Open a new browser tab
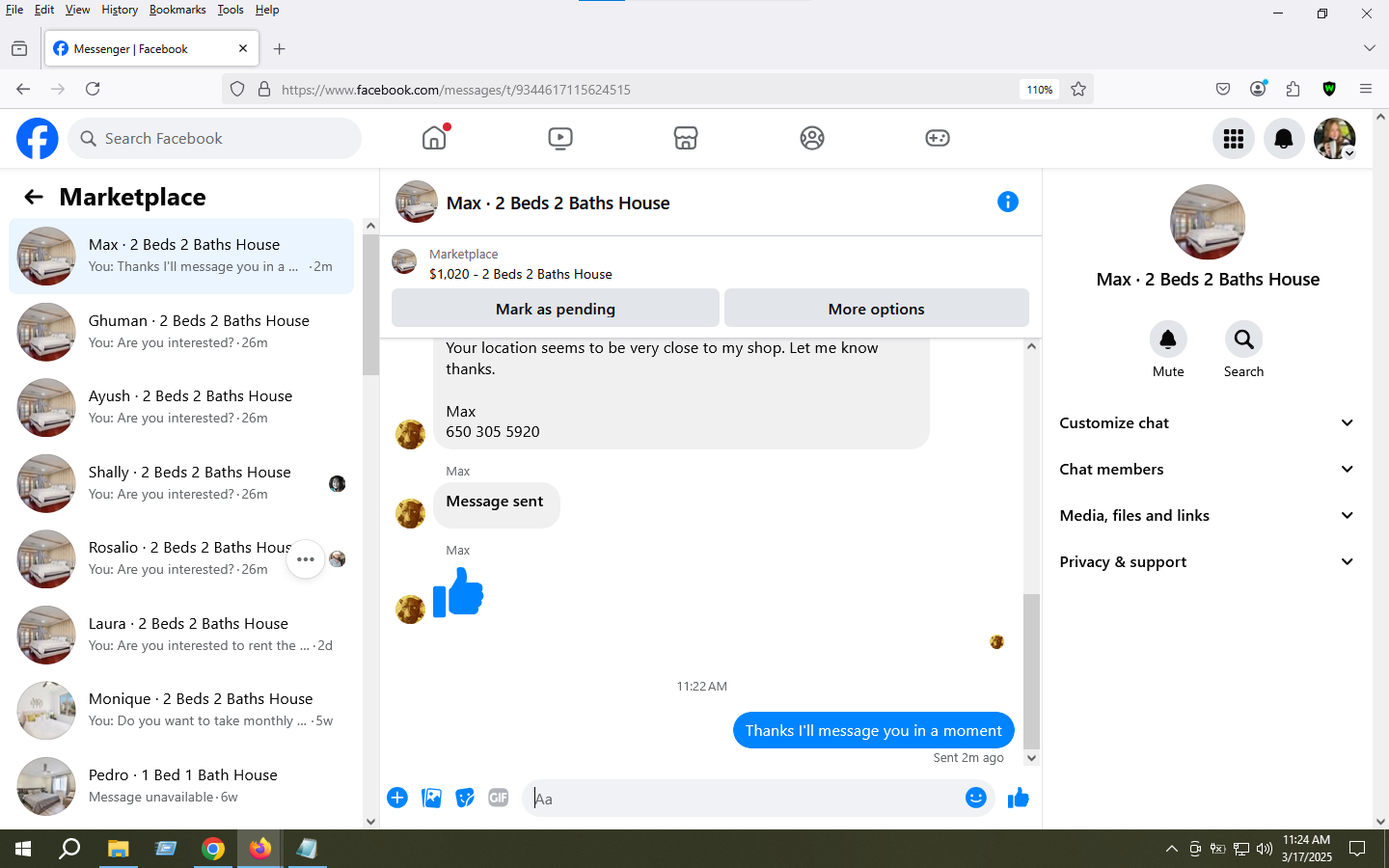The image size is (1389, 868). (x=280, y=49)
